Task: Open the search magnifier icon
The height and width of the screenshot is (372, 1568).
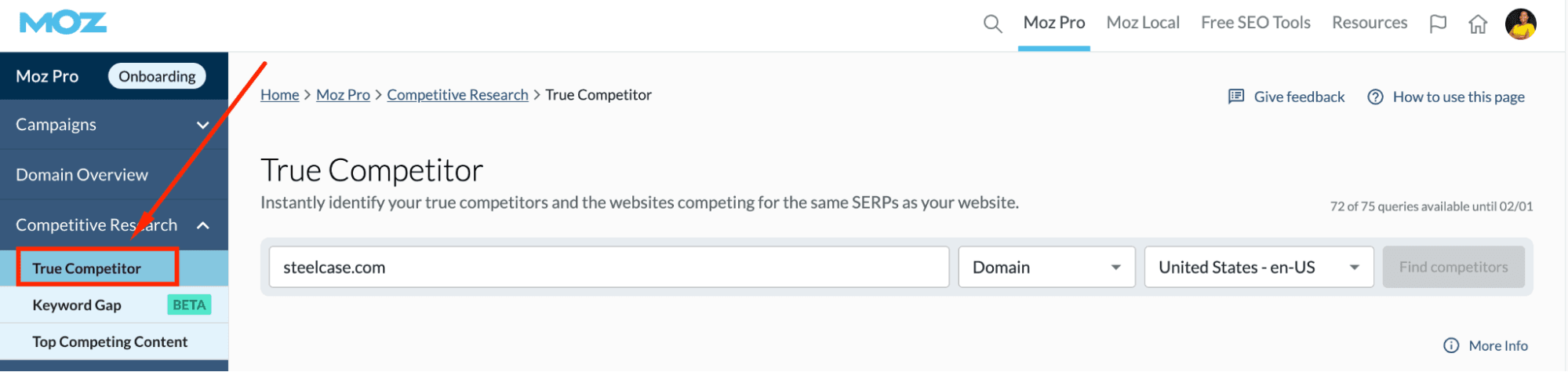Action: tap(992, 24)
